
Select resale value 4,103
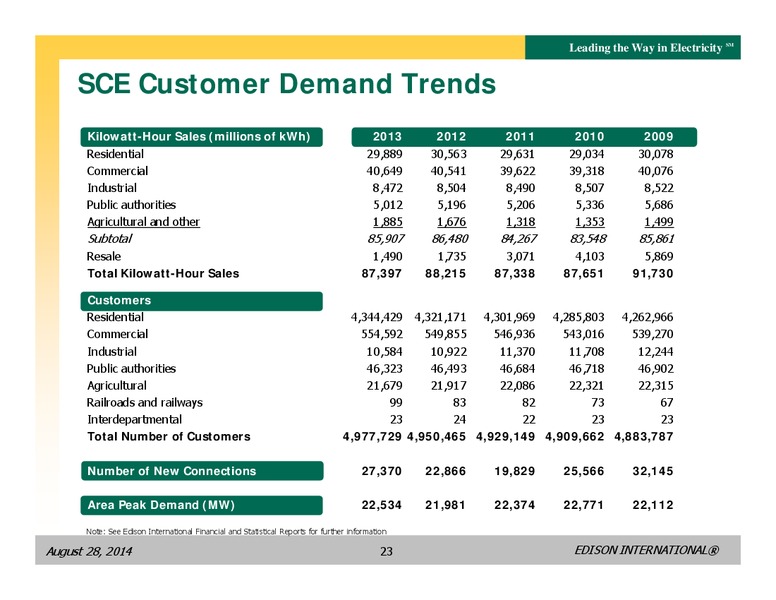589,256
